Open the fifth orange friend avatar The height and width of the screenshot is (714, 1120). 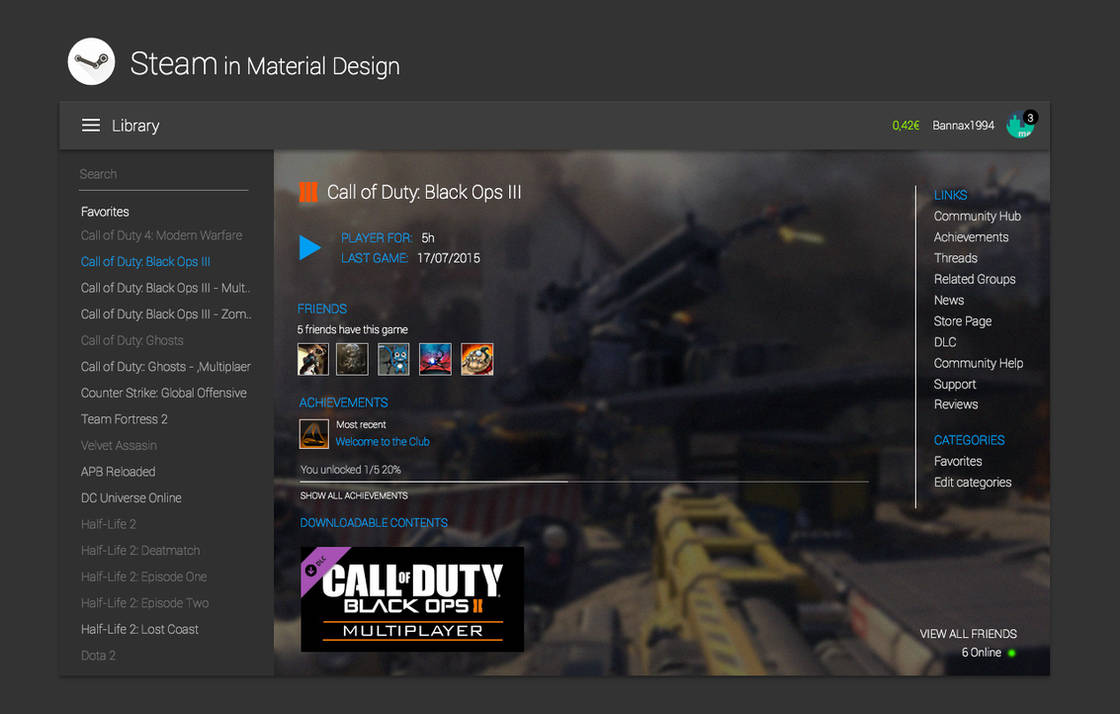(477, 359)
